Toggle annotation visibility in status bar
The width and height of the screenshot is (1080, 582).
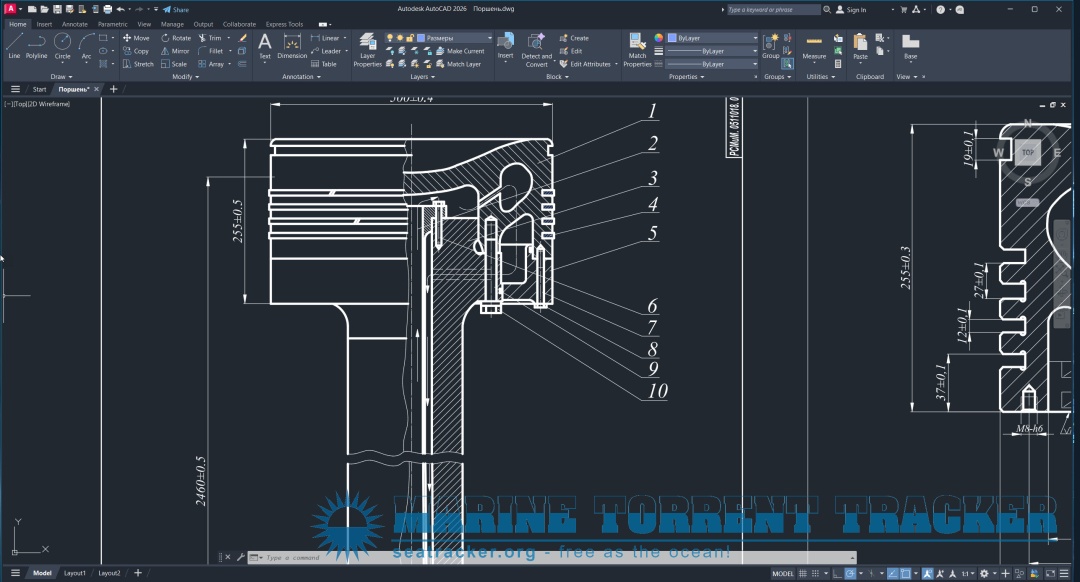pos(927,573)
